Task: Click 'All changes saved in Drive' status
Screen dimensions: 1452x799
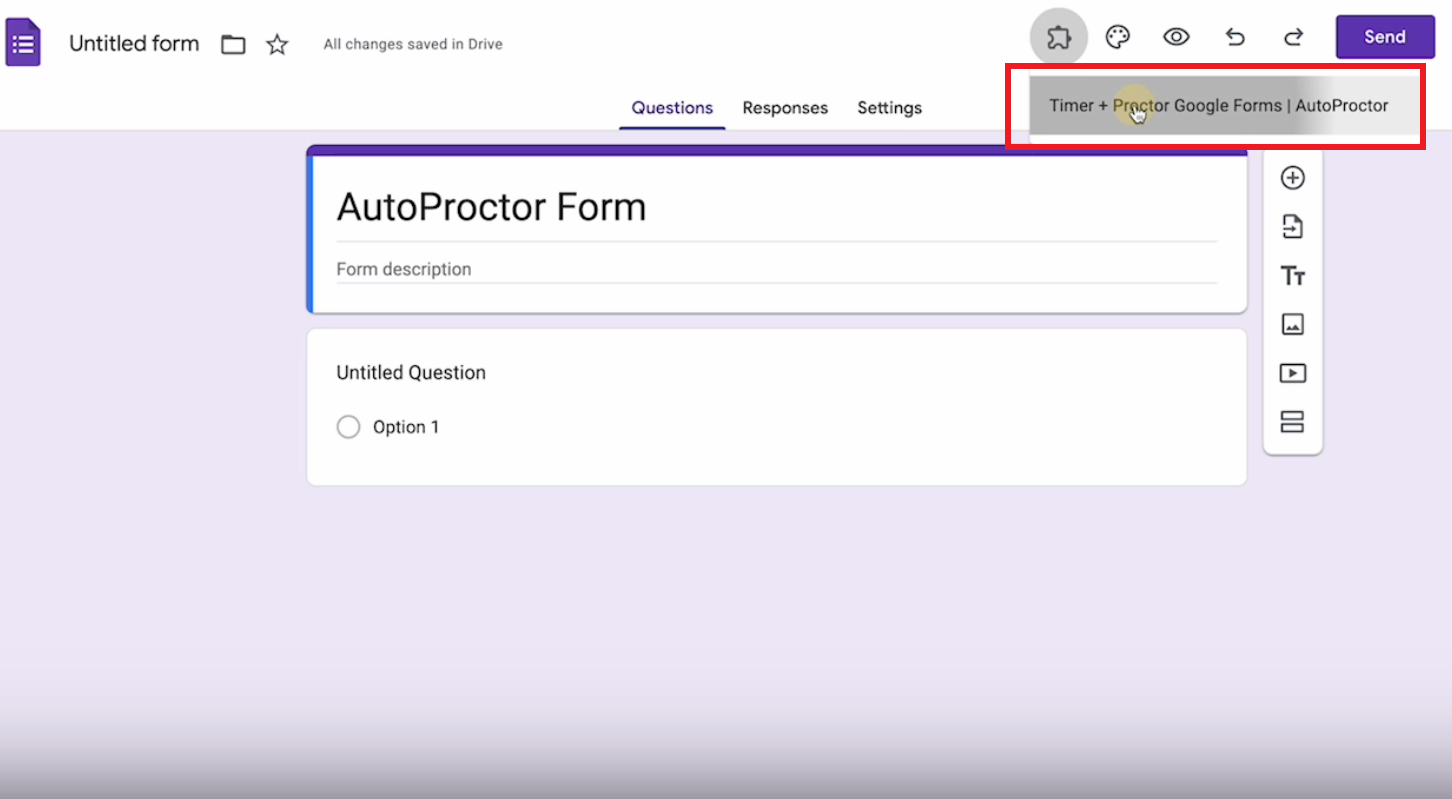Action: point(413,45)
